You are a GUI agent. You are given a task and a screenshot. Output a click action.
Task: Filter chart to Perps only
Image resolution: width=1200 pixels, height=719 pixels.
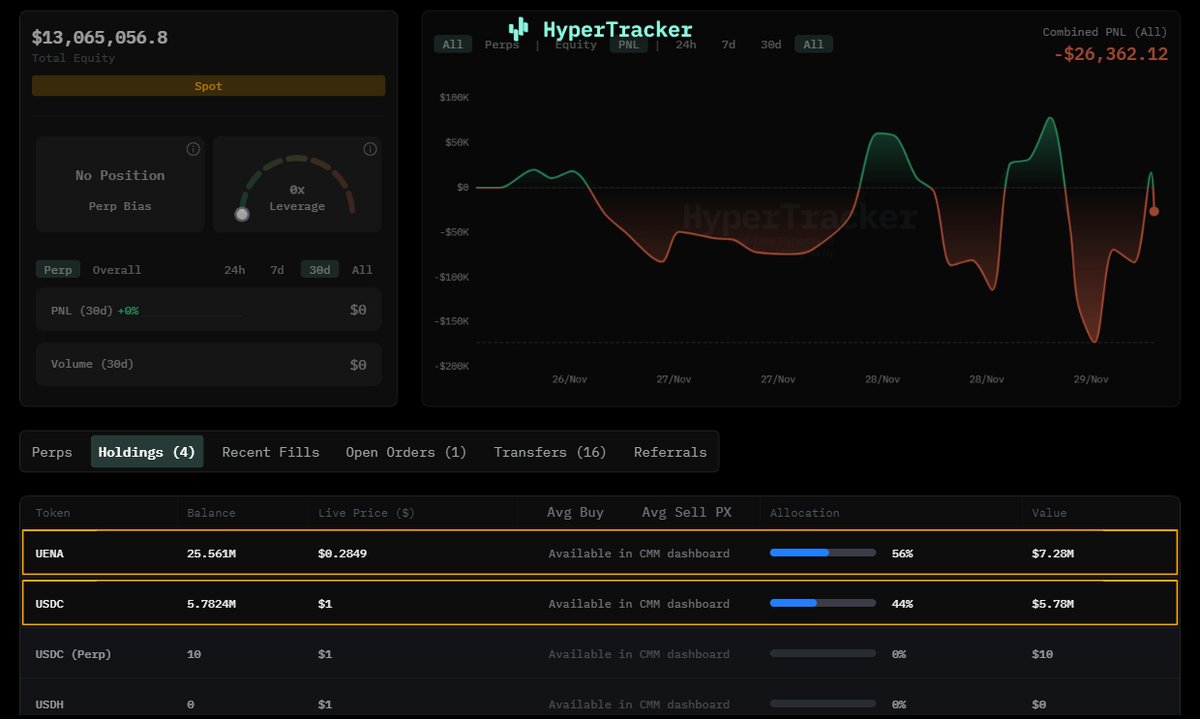(502, 45)
